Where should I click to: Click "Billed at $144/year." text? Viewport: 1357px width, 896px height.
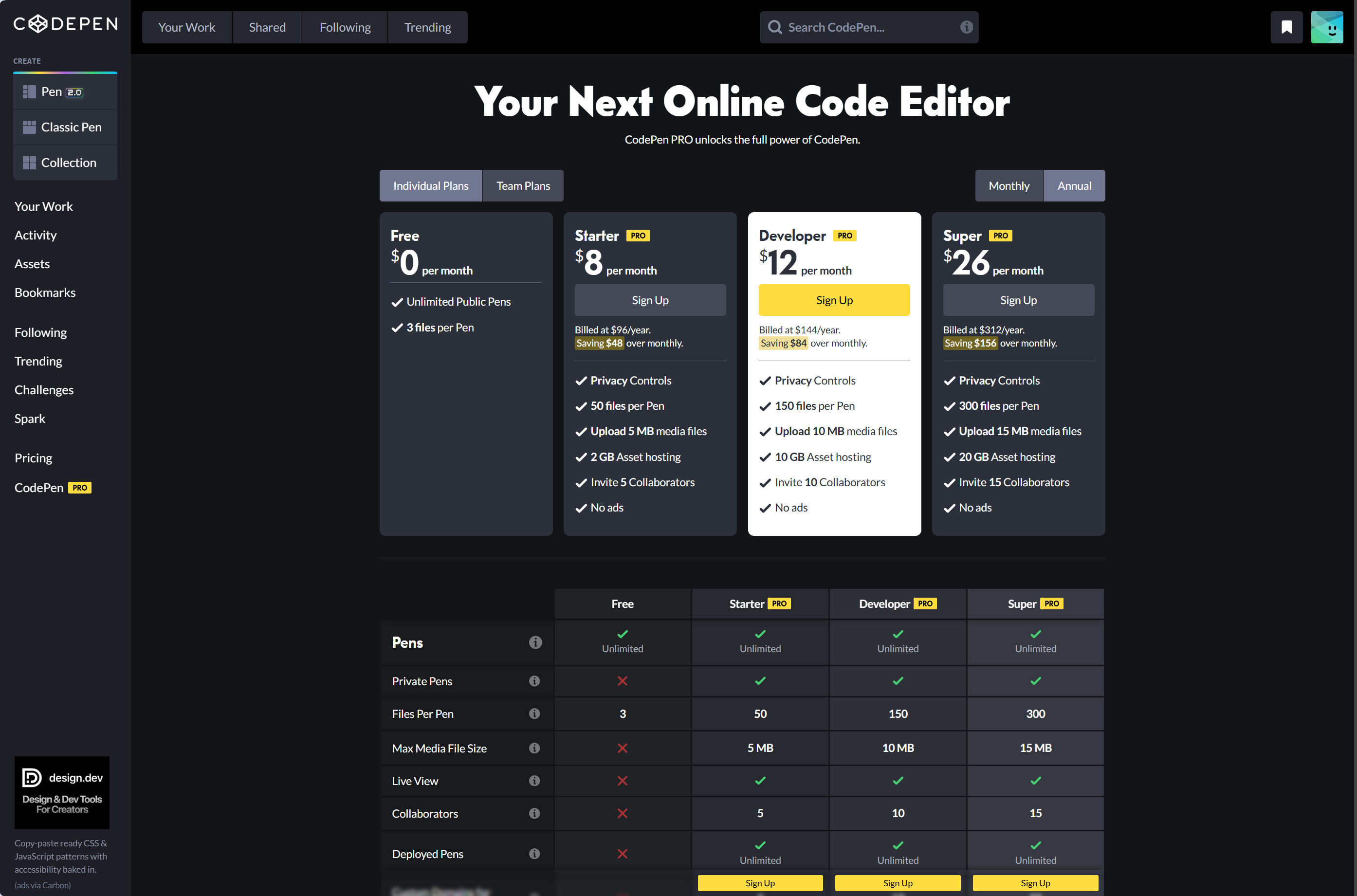(x=799, y=329)
